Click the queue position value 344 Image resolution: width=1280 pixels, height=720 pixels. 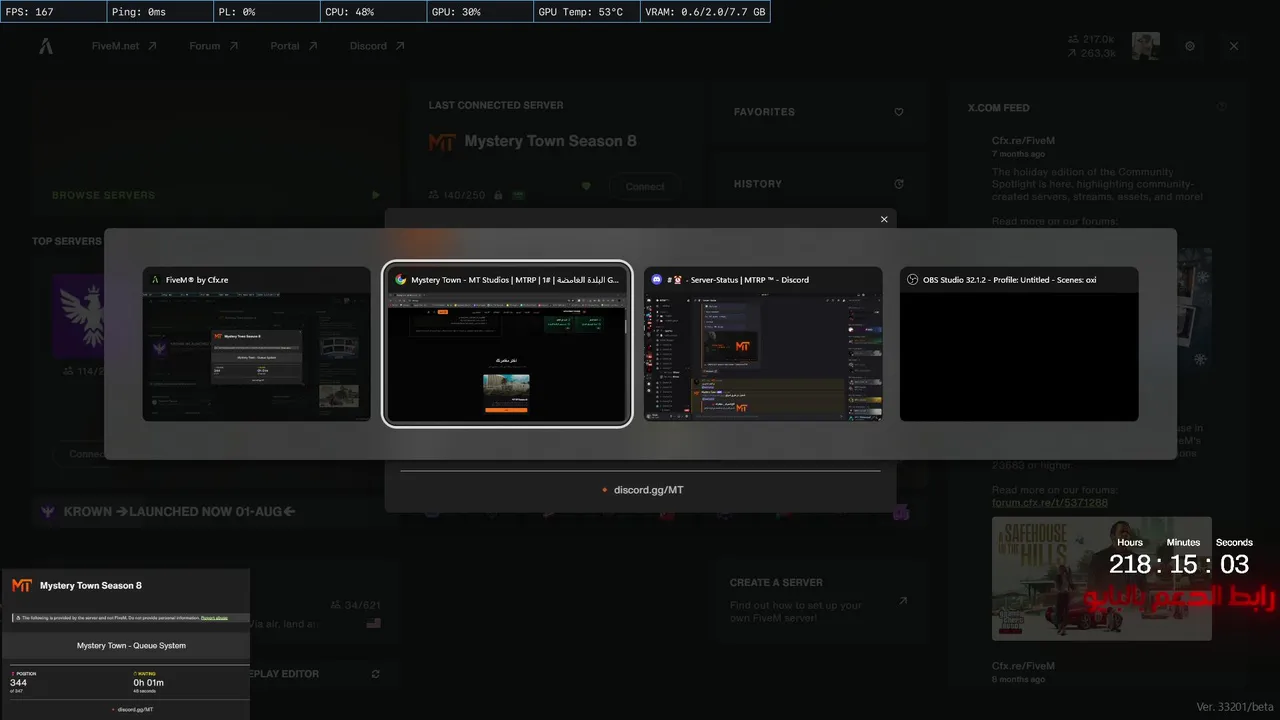(19, 683)
